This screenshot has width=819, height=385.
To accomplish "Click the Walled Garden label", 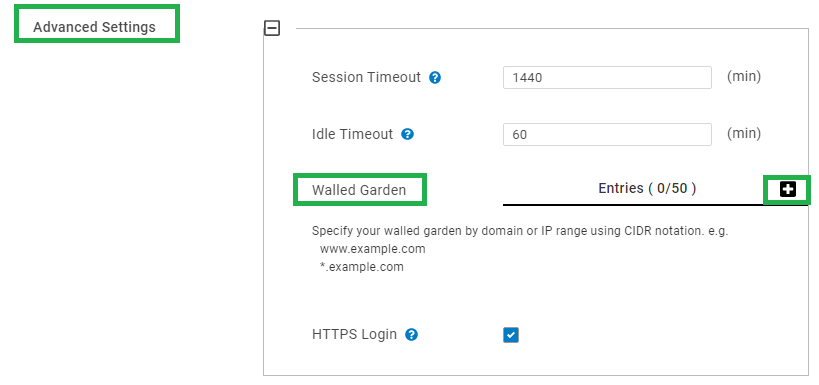I will click(359, 190).
